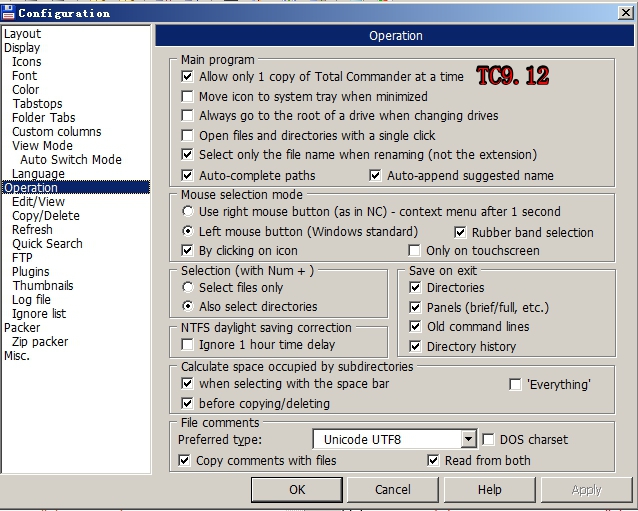Go to the Icons settings page
638x511 pixels.
(x=26, y=61)
